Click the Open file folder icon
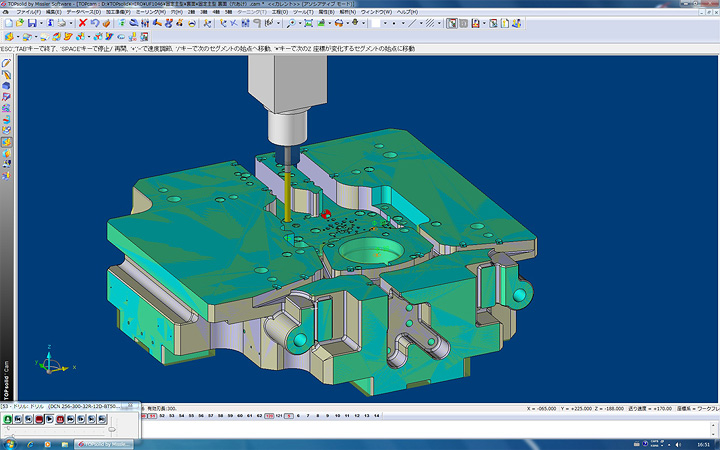 pyautogui.click(x=20, y=23)
